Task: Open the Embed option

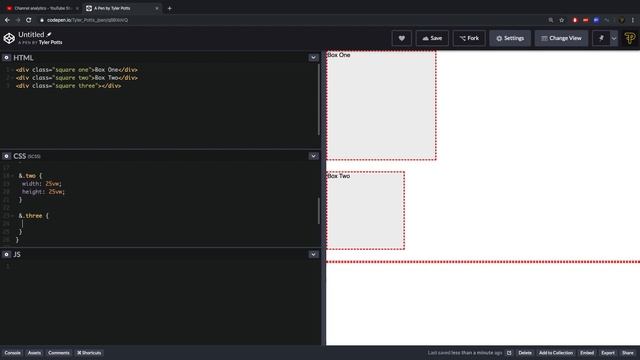Action: point(587,353)
